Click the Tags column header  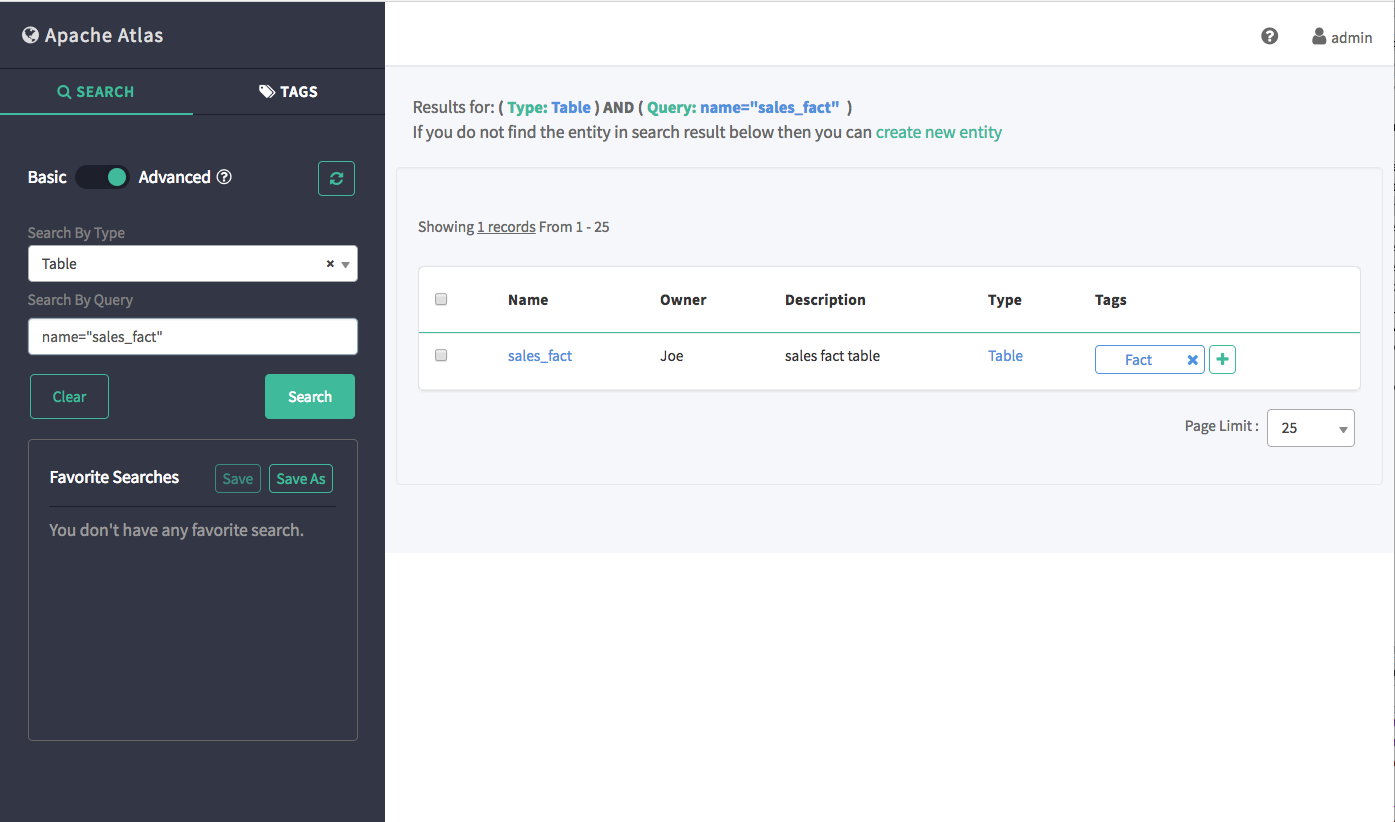tap(1111, 300)
